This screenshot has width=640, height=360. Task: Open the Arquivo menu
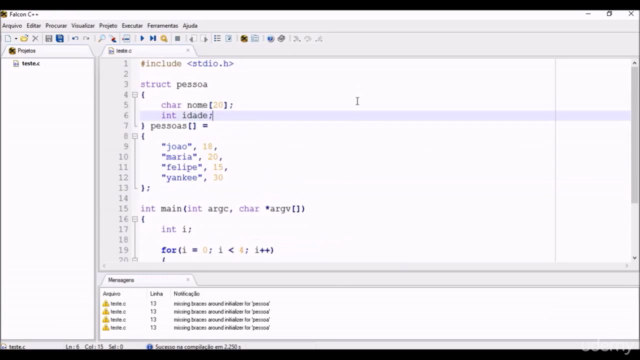point(12,26)
